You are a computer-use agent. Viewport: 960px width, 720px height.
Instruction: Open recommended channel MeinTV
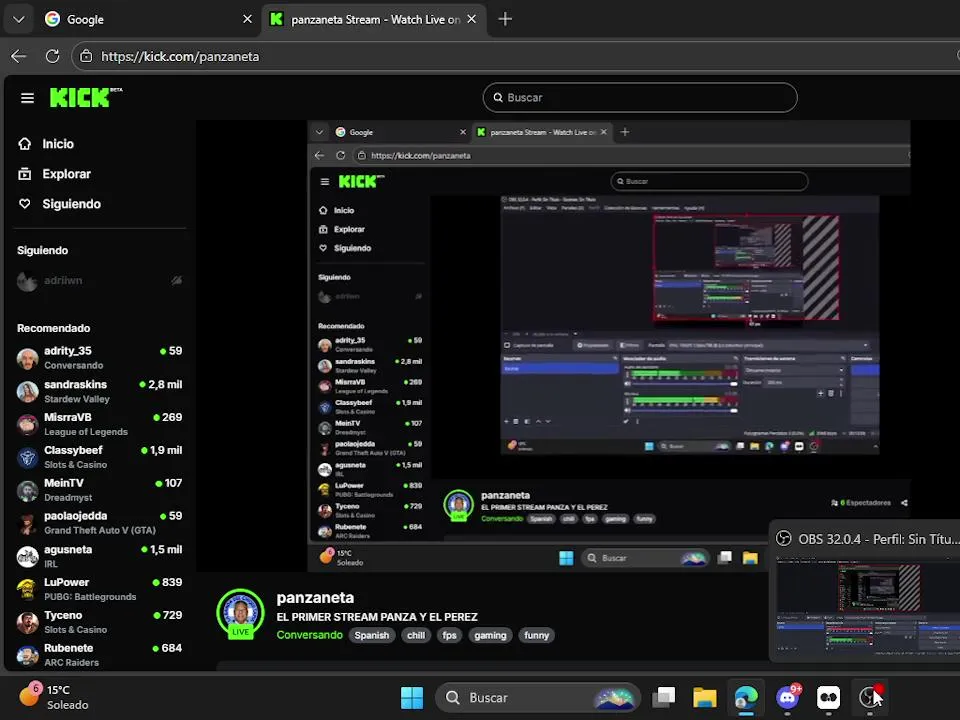[x=100, y=490]
